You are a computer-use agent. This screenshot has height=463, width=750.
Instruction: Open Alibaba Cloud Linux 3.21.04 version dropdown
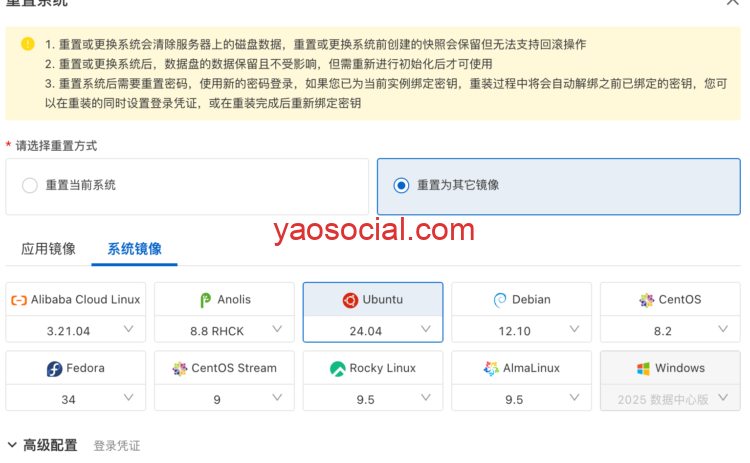(x=75, y=330)
